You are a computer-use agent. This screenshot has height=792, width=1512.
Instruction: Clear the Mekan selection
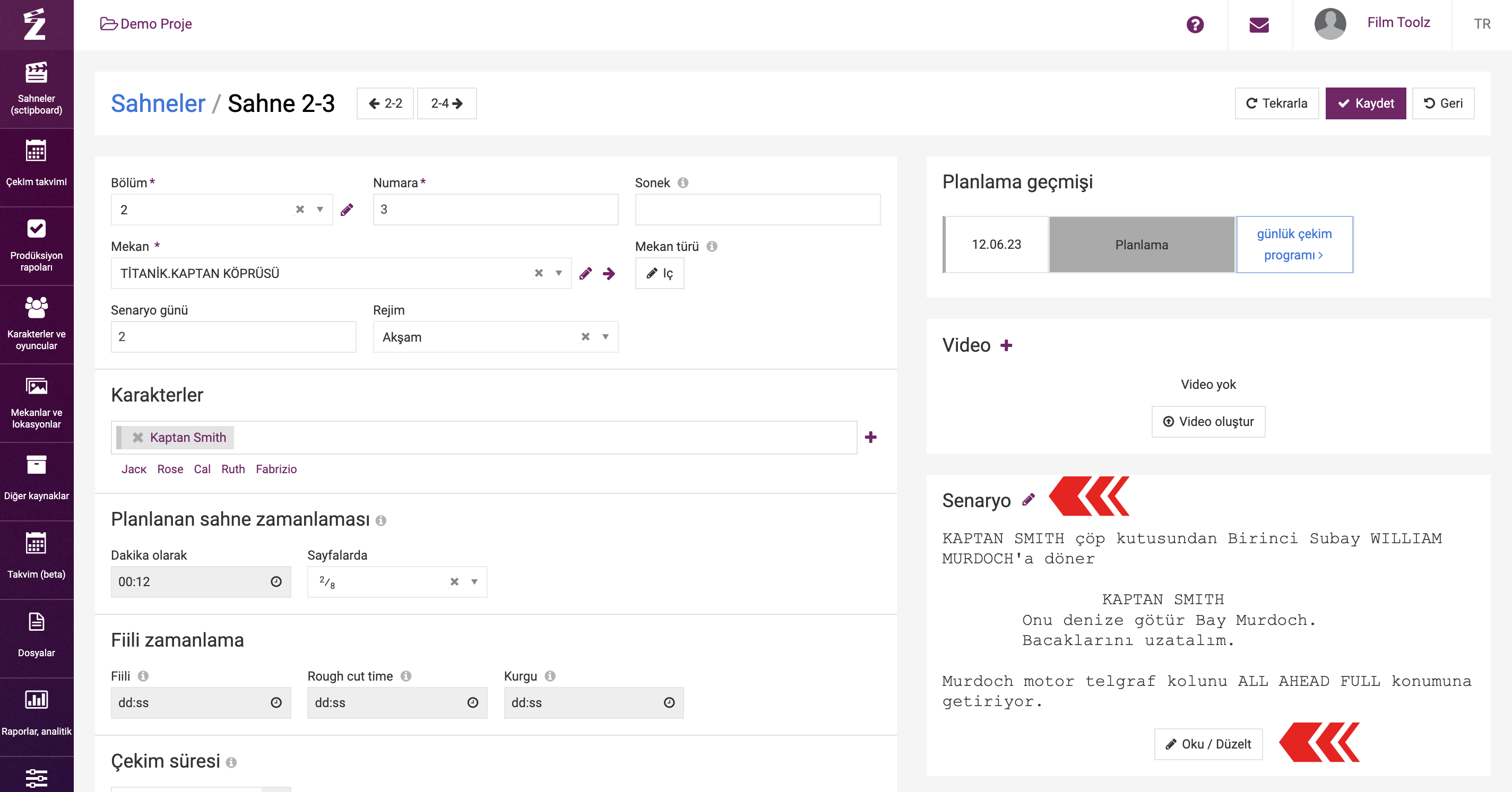coord(538,273)
